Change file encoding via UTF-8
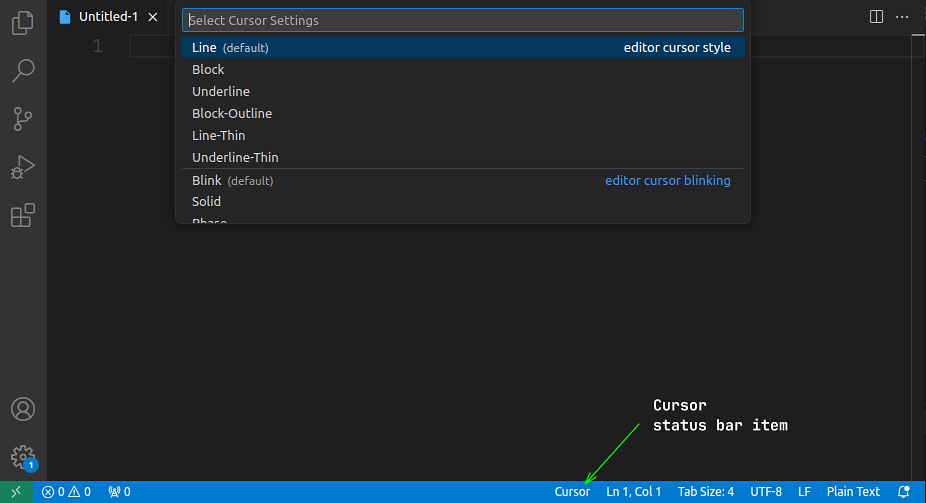 point(766,492)
